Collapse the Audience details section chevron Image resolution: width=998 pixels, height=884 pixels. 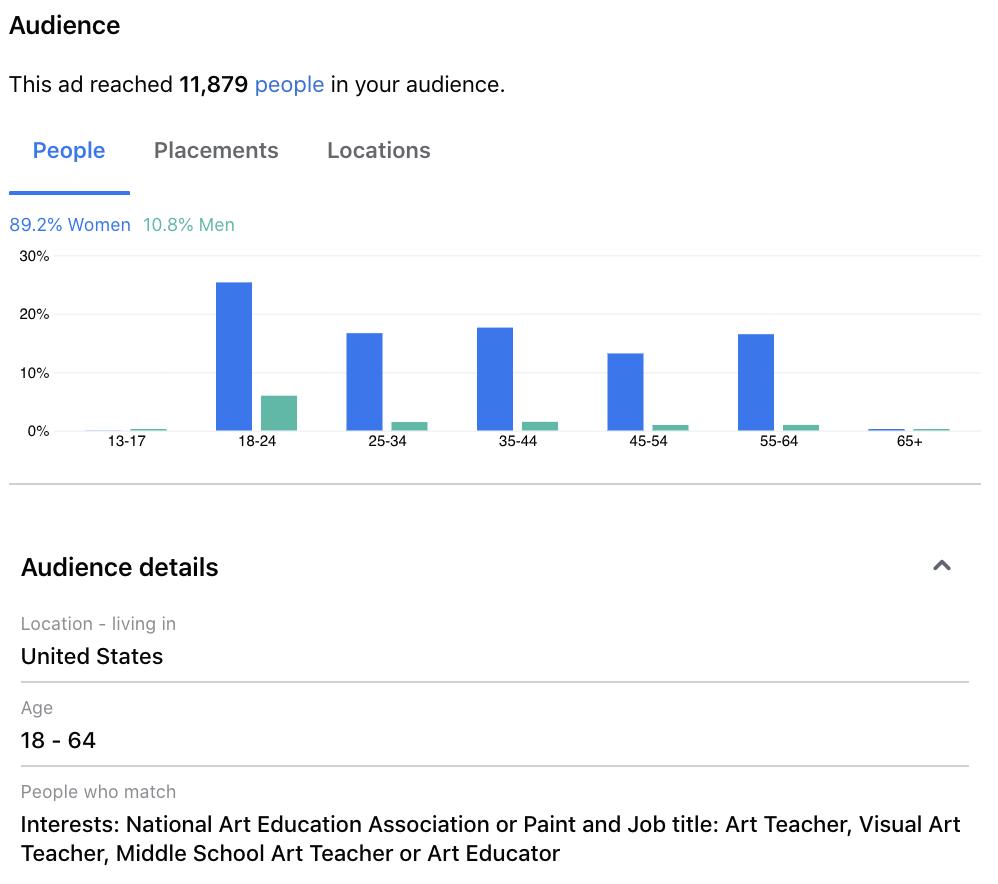pos(941,566)
